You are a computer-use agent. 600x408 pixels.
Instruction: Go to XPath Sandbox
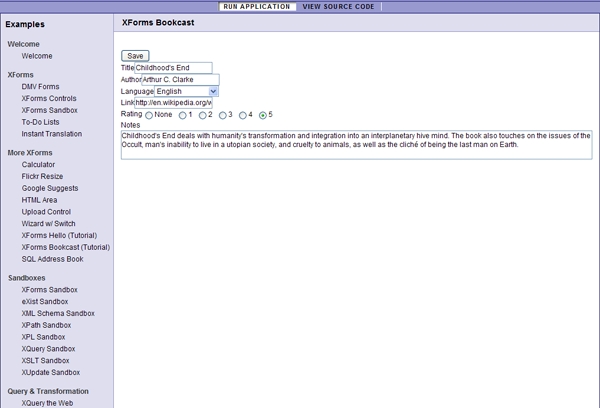(x=46, y=325)
